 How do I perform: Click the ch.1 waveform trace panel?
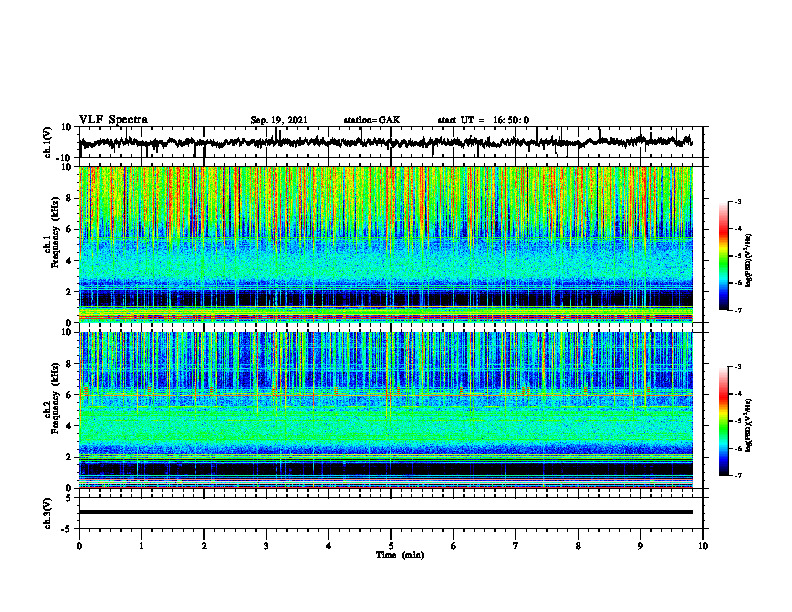390,142
